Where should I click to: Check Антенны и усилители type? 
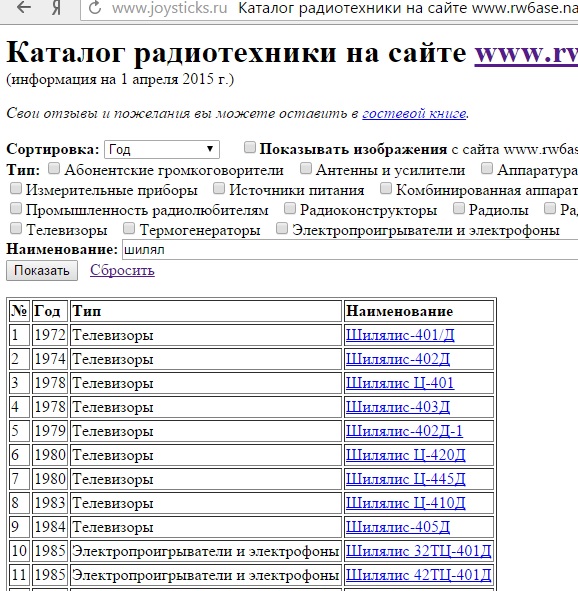pyautogui.click(x=306, y=168)
